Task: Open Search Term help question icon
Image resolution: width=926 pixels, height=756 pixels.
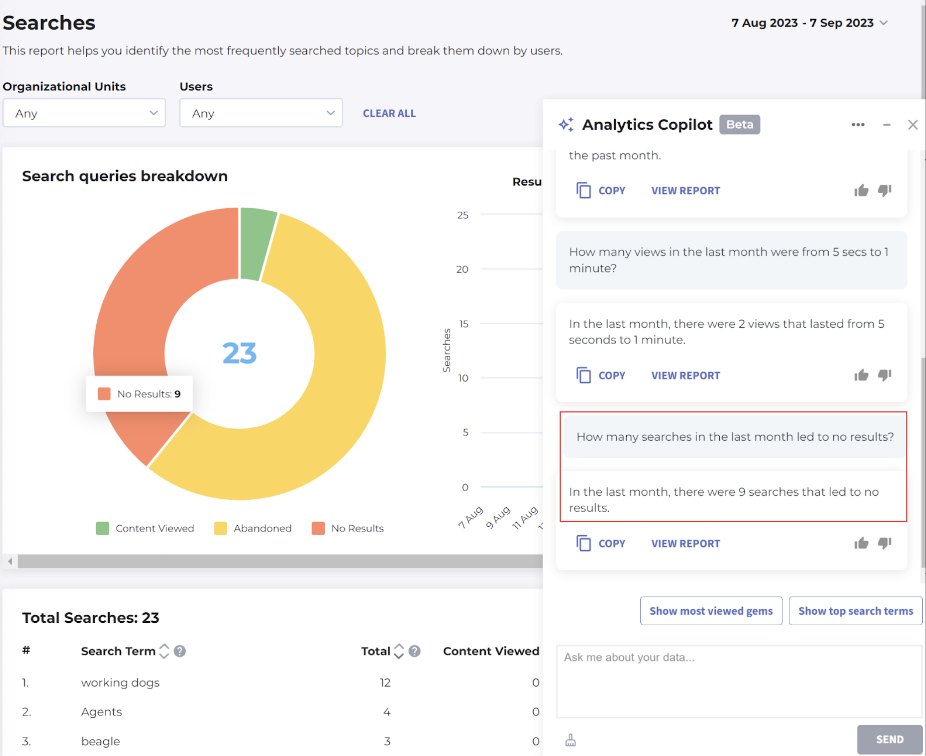Action: 180,651
